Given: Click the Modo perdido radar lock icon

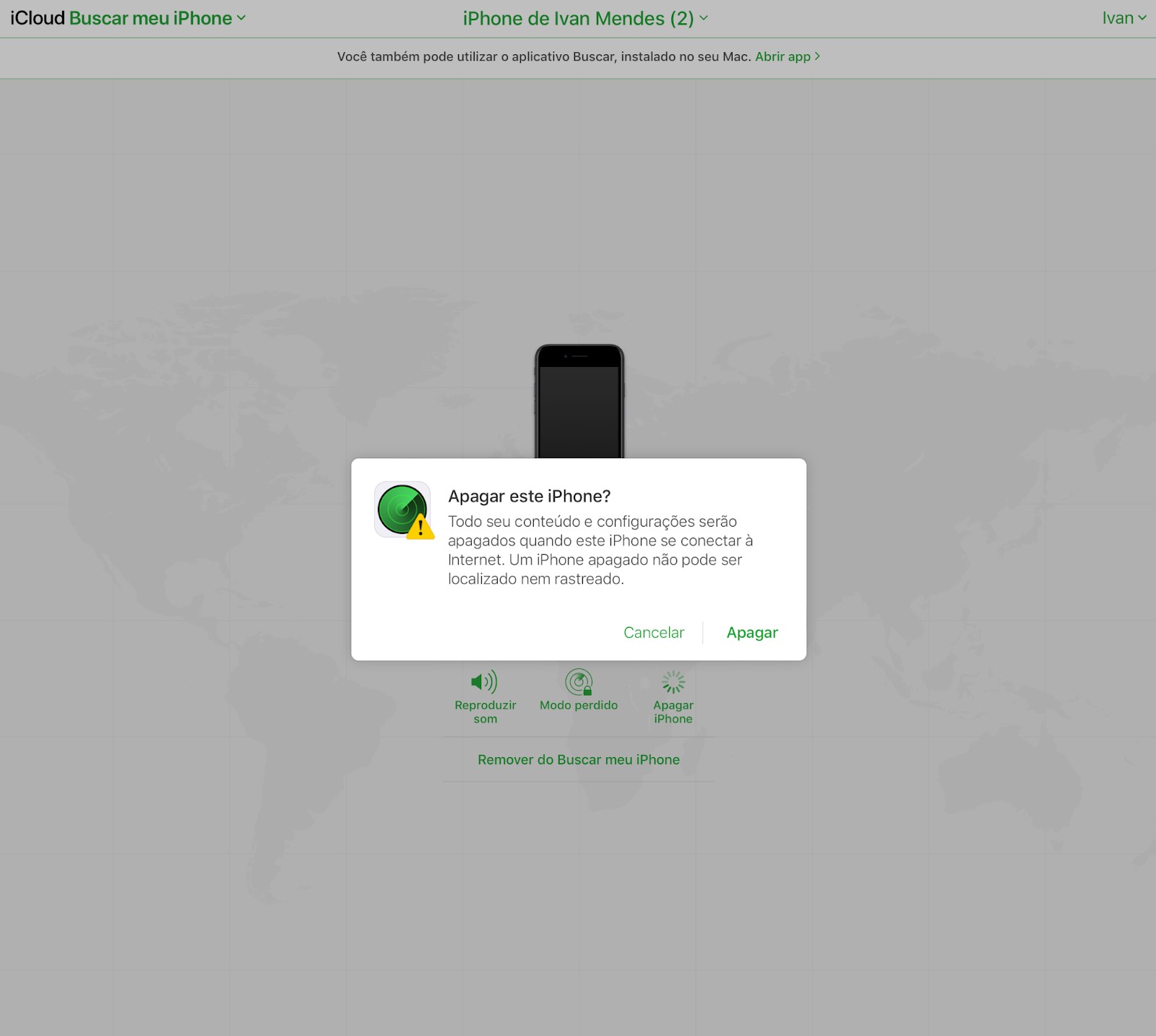Looking at the screenshot, I should click(x=579, y=681).
